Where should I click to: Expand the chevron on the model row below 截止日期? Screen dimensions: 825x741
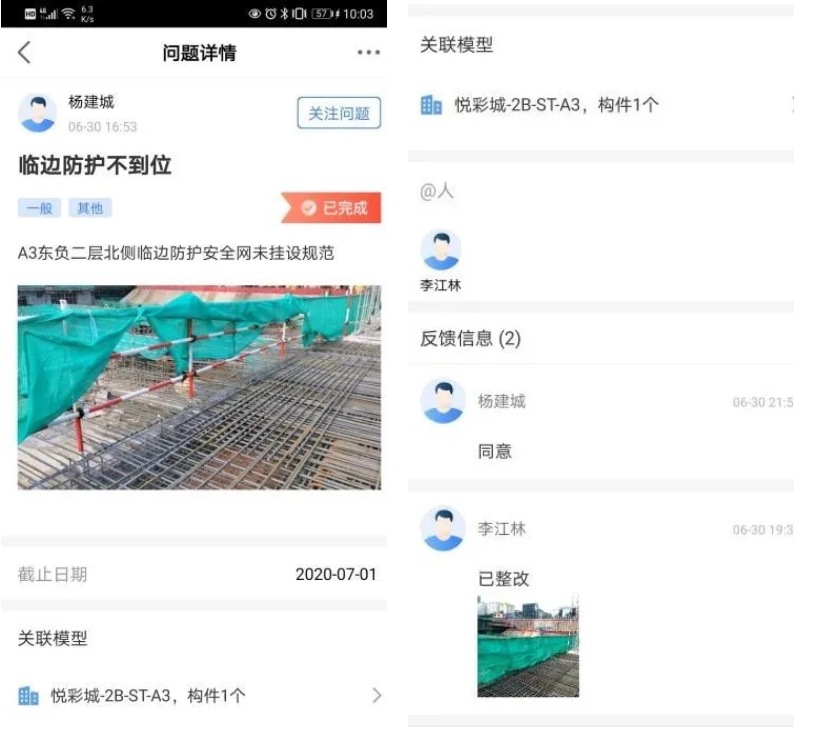376,695
